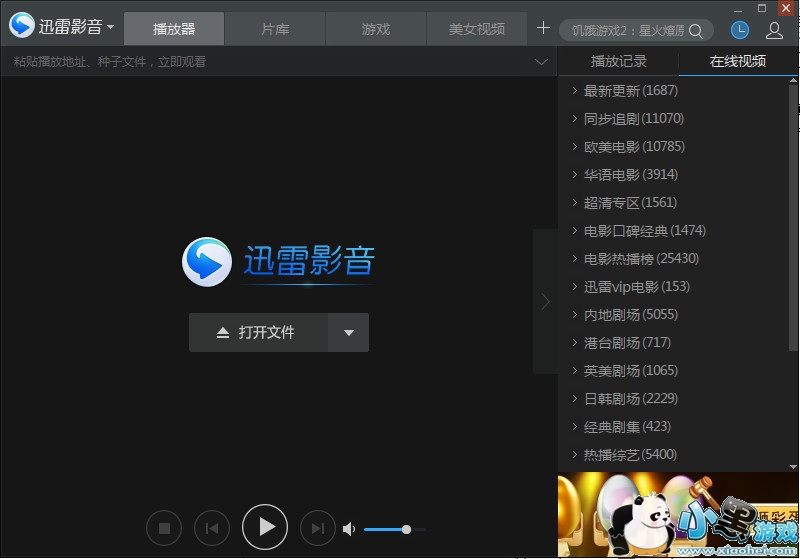Screen dimensions: 800x559
Task: Expand 同步追剧 (11070) category
Action: (574, 119)
